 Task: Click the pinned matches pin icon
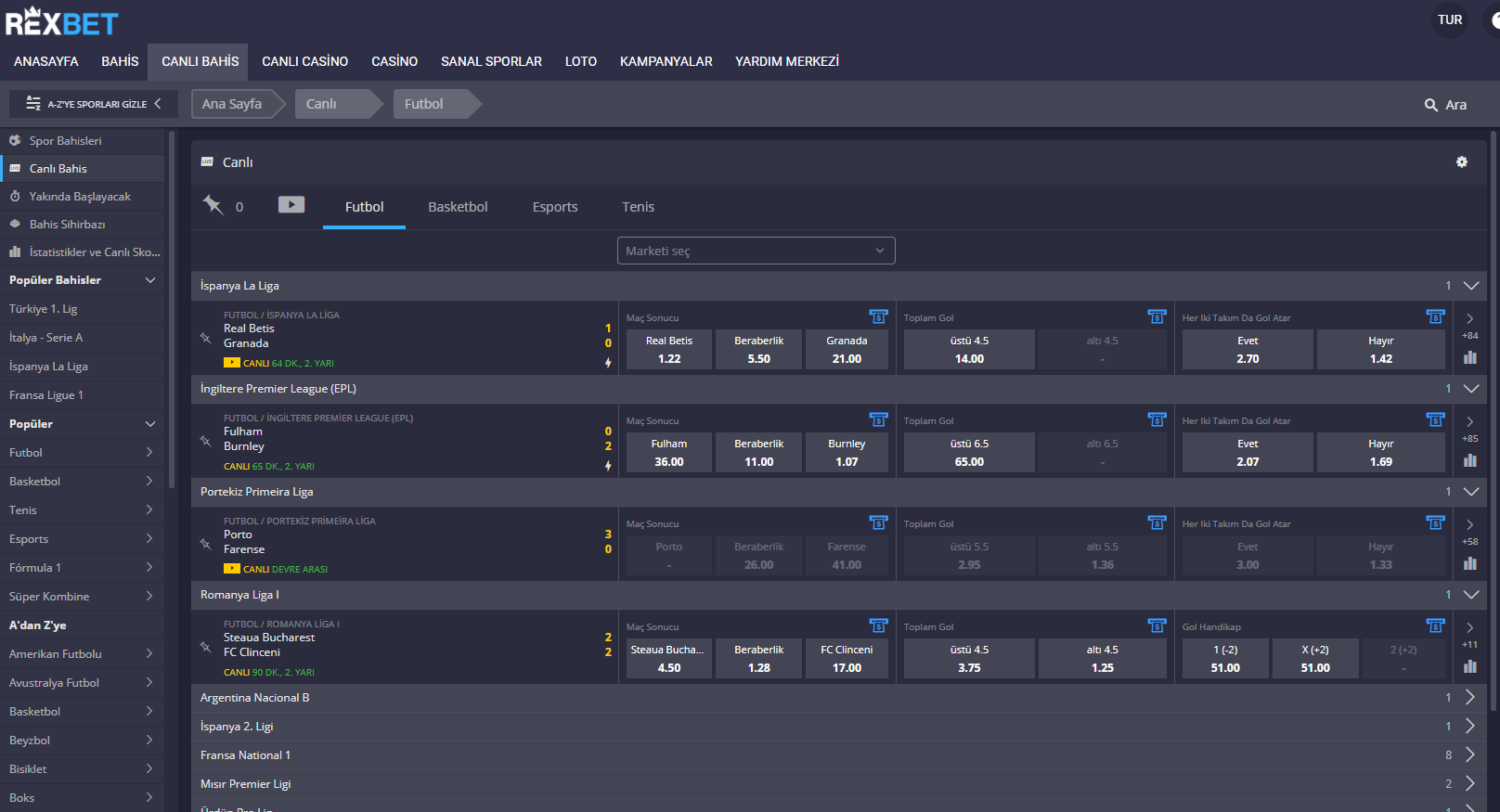tap(213, 205)
